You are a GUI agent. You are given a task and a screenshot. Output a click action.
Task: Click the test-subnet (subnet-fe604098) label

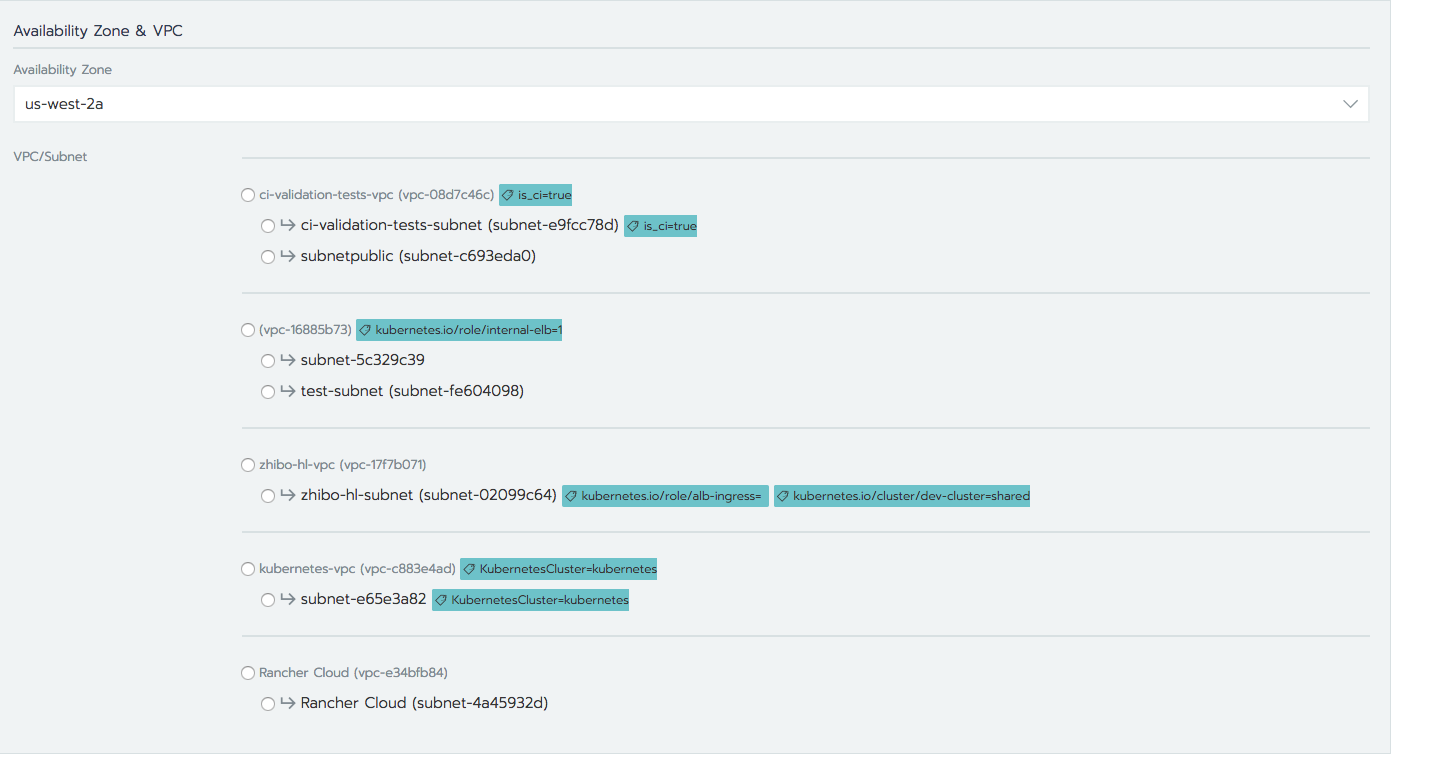(412, 391)
